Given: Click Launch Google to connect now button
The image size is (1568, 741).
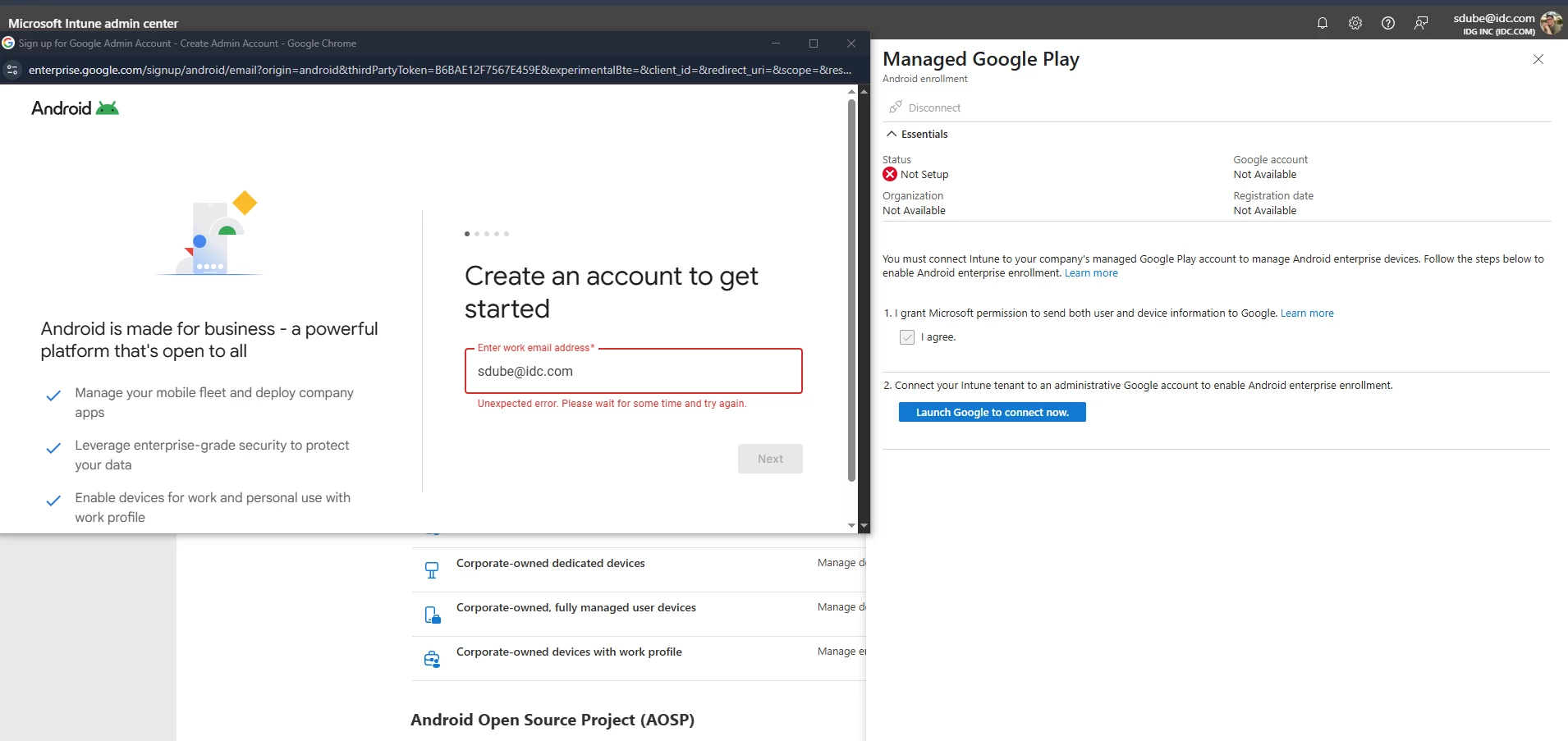Looking at the screenshot, I should coord(992,412).
